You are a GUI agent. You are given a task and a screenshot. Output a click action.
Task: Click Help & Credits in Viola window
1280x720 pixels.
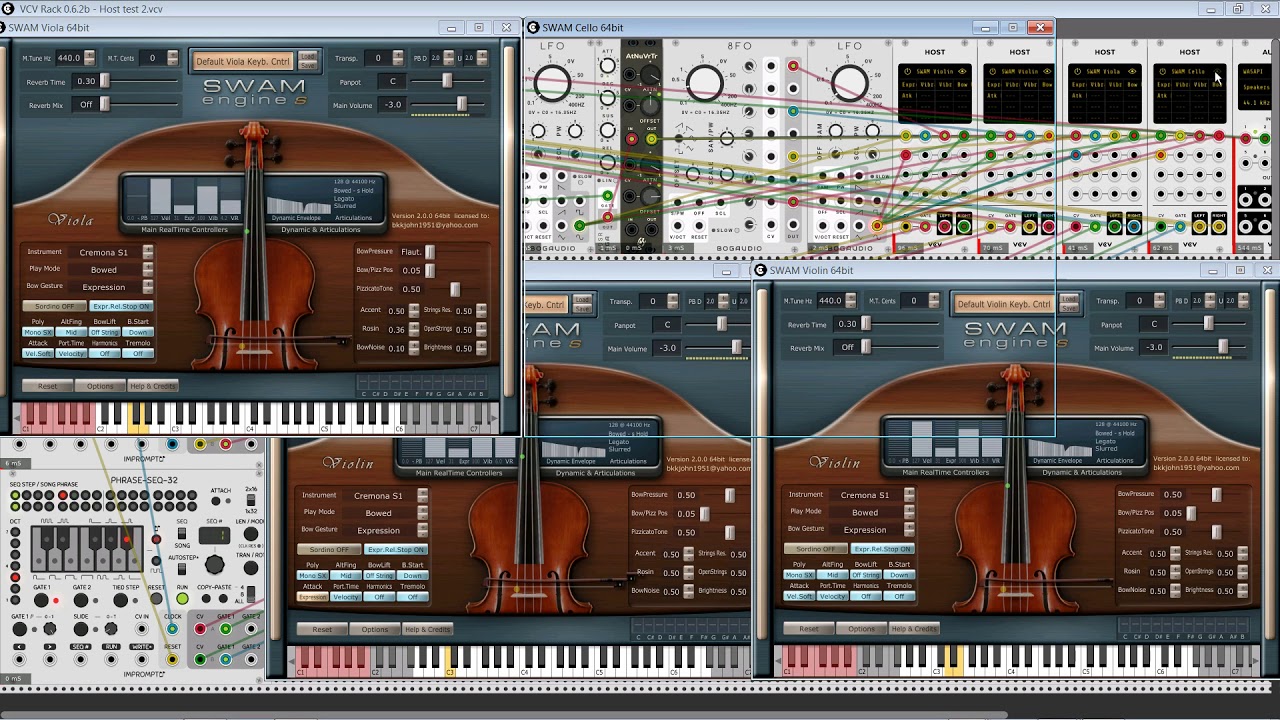pyautogui.click(x=153, y=386)
